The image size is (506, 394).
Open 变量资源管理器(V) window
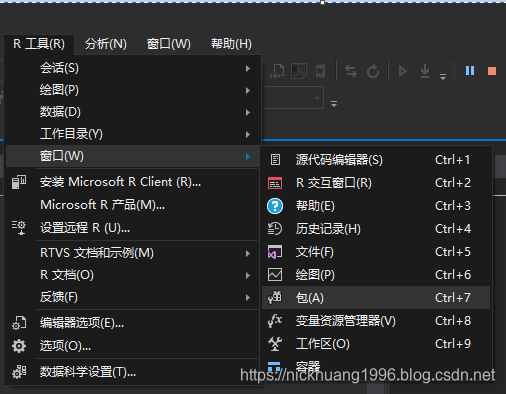[376, 321]
